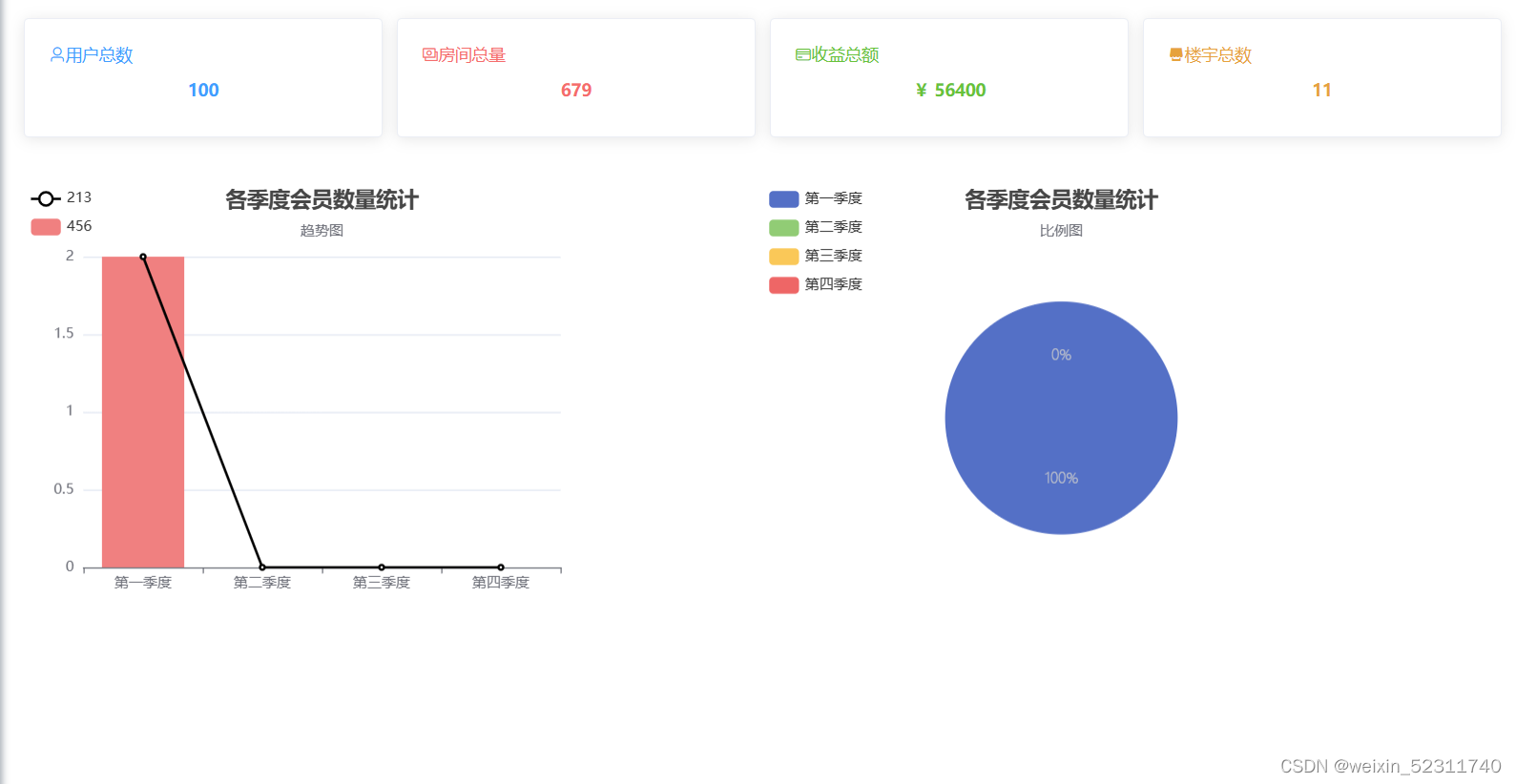Toggle the 456 bar series legend
Viewport: 1516px width, 784px height.
(x=61, y=226)
